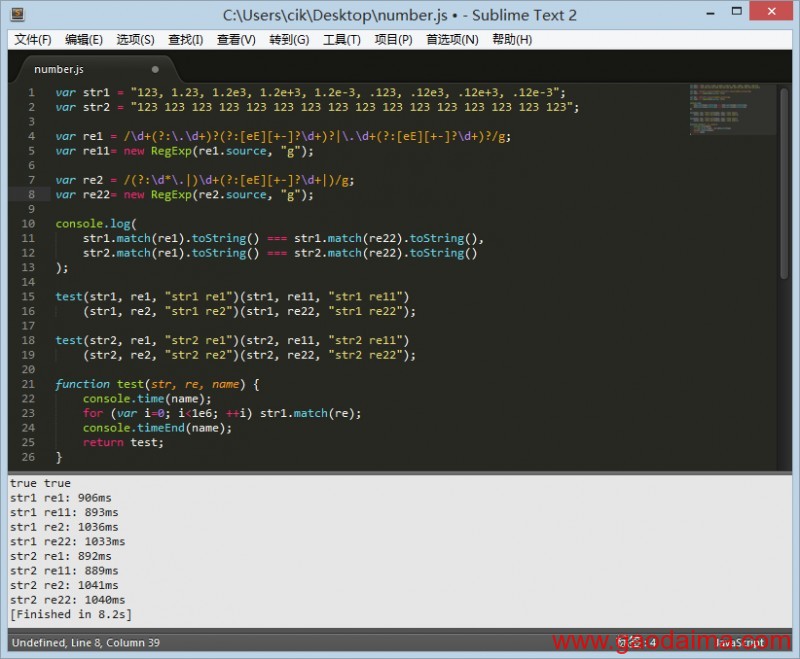Click output 'str1 re2: 1036ms'
The image size is (800, 659).
click(64, 527)
